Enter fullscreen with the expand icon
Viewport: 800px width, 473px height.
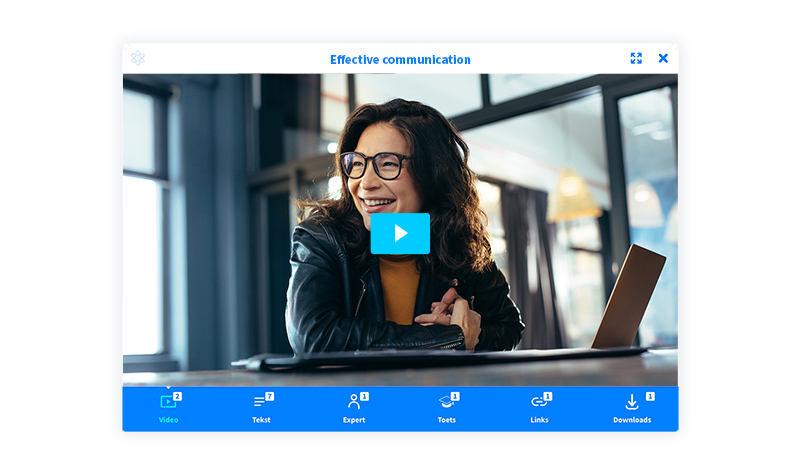pyautogui.click(x=636, y=58)
